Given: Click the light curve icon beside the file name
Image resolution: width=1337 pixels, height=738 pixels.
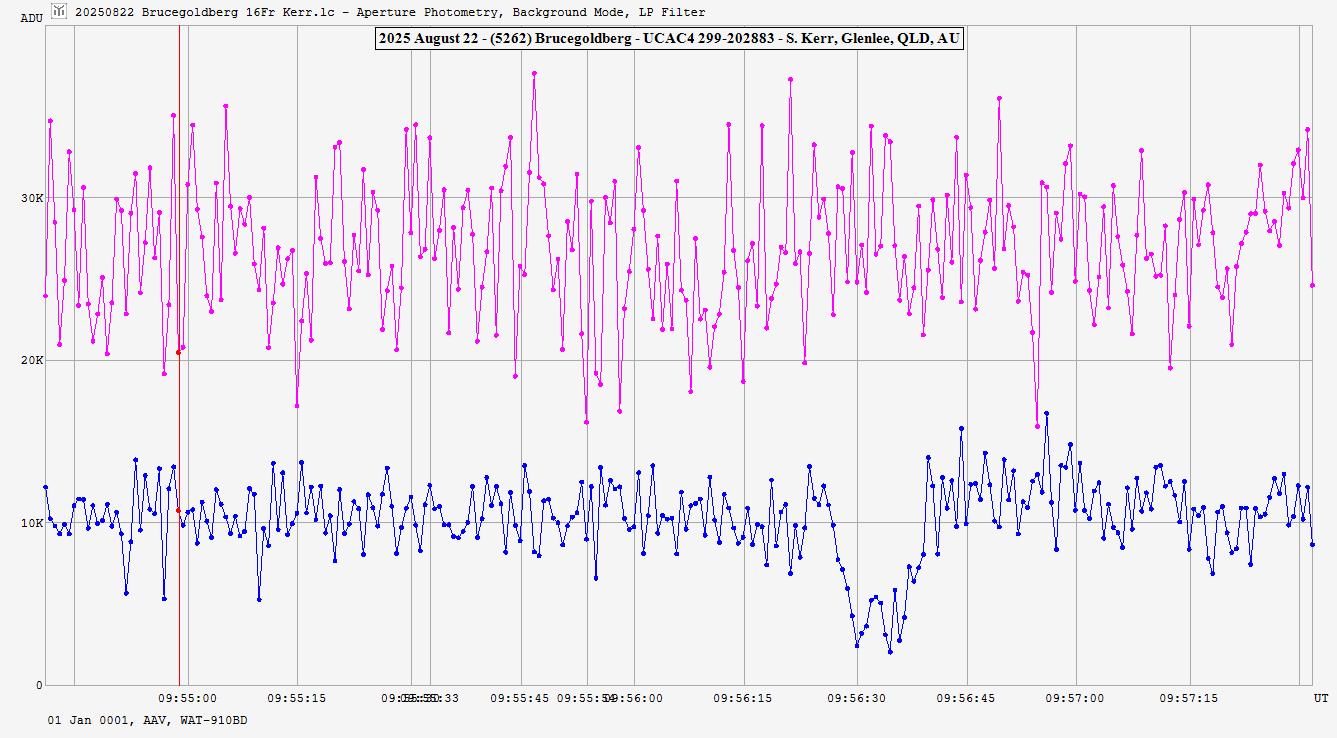Looking at the screenshot, I should point(59,11).
